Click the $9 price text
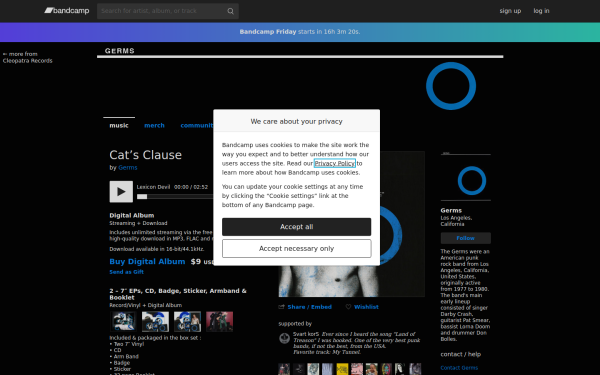 (x=196, y=261)
